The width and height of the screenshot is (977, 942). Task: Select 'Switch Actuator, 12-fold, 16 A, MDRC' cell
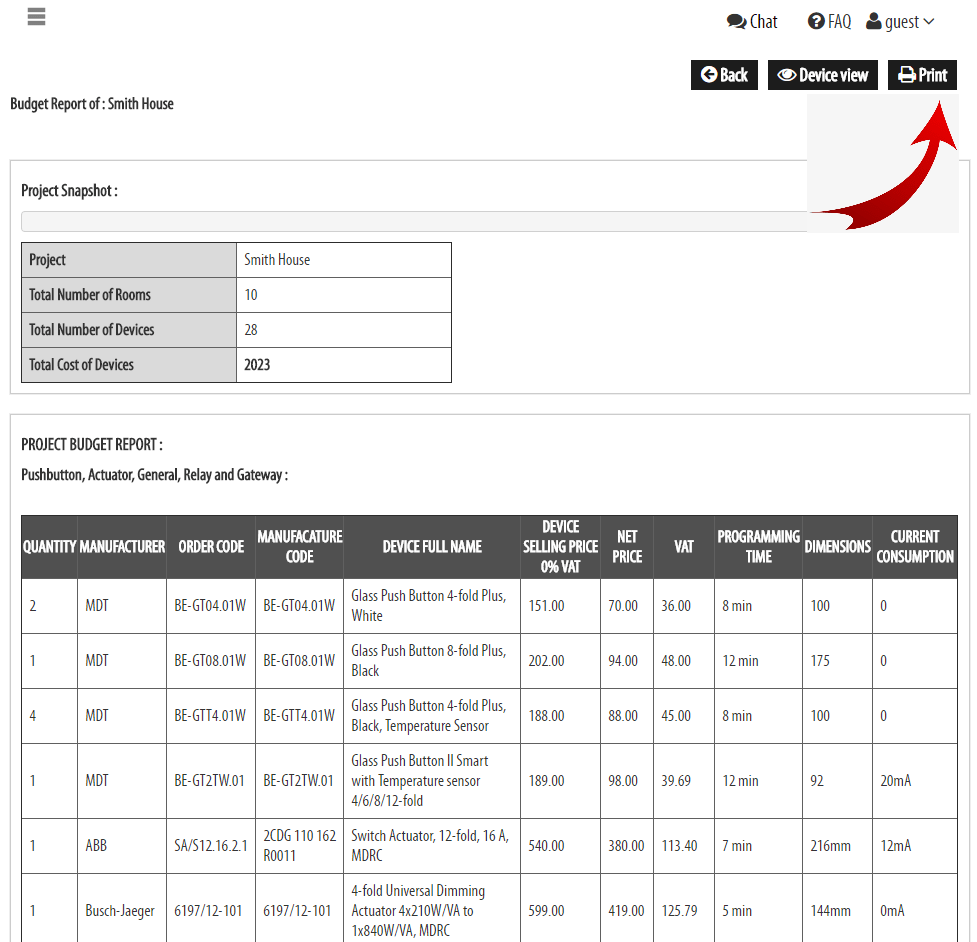432,846
